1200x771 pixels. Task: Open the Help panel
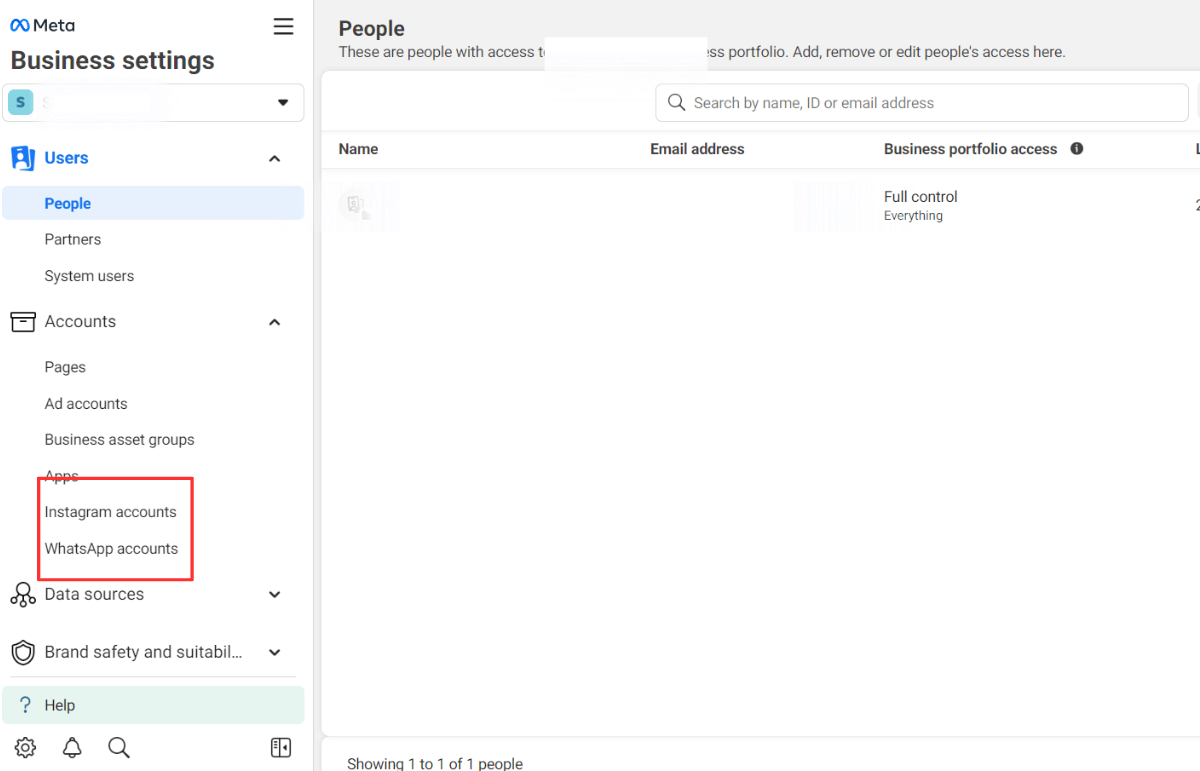[60, 704]
